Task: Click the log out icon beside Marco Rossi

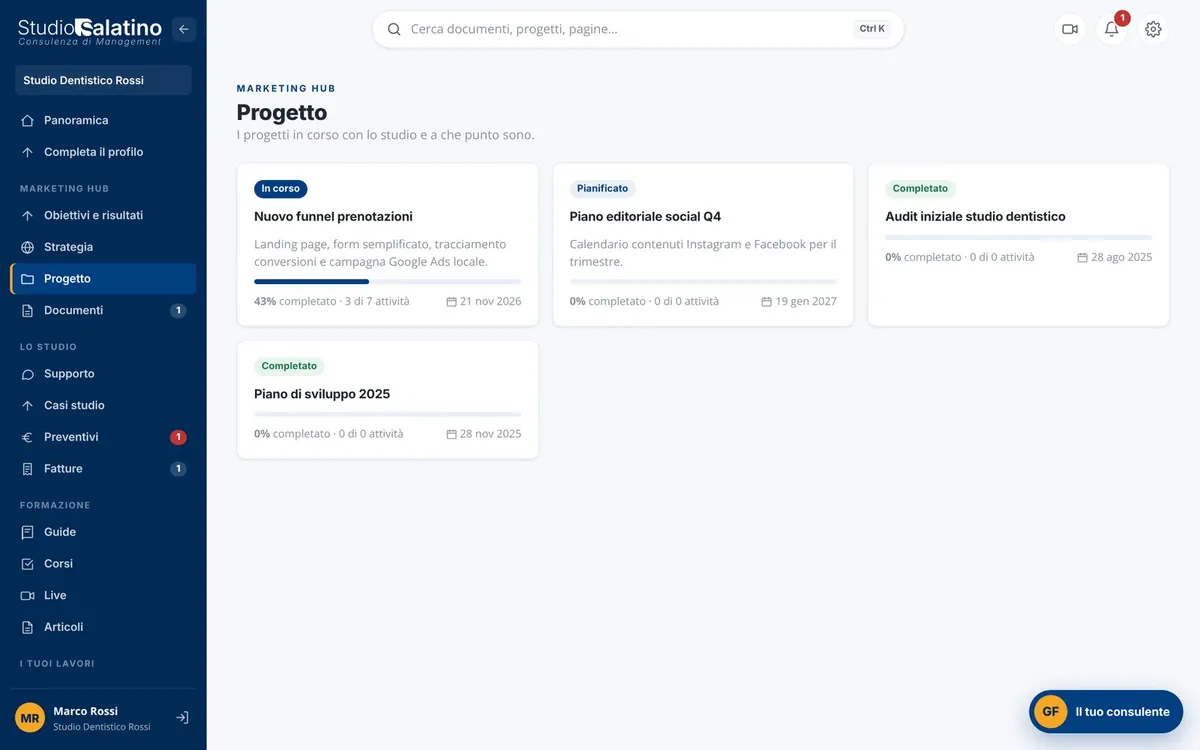Action: click(182, 718)
